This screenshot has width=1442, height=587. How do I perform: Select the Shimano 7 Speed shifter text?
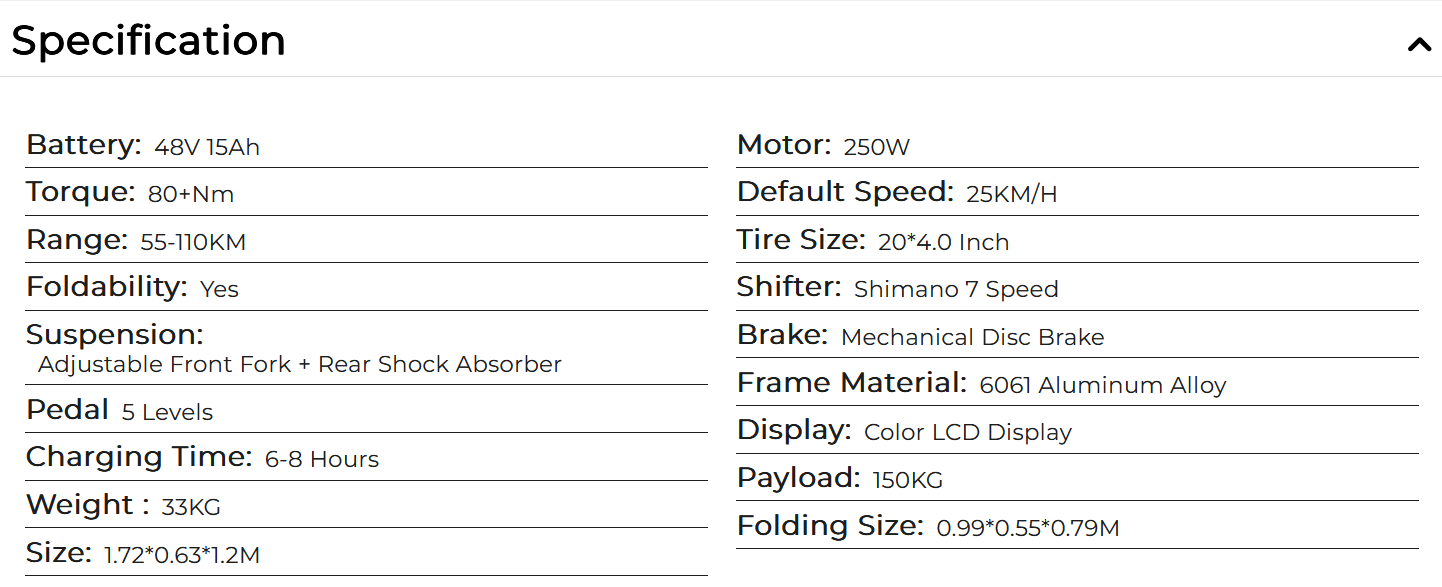coord(956,290)
